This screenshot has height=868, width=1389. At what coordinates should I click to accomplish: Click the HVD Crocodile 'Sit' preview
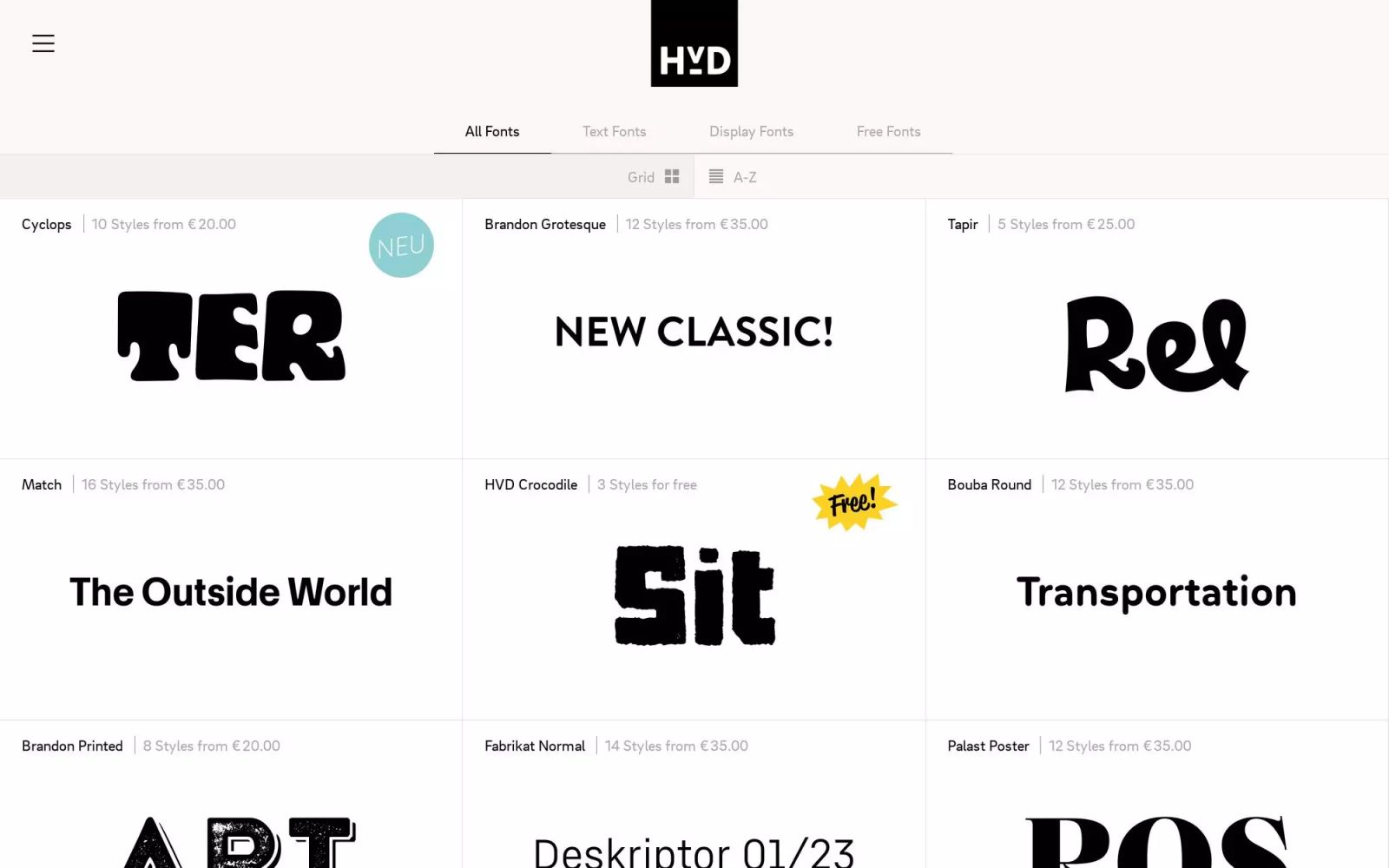pos(694,595)
